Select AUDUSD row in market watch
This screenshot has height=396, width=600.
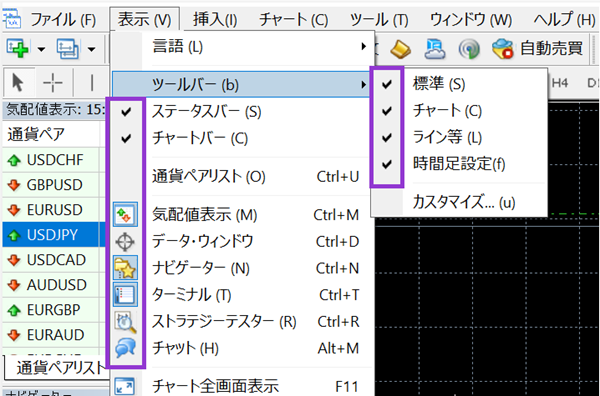54,285
